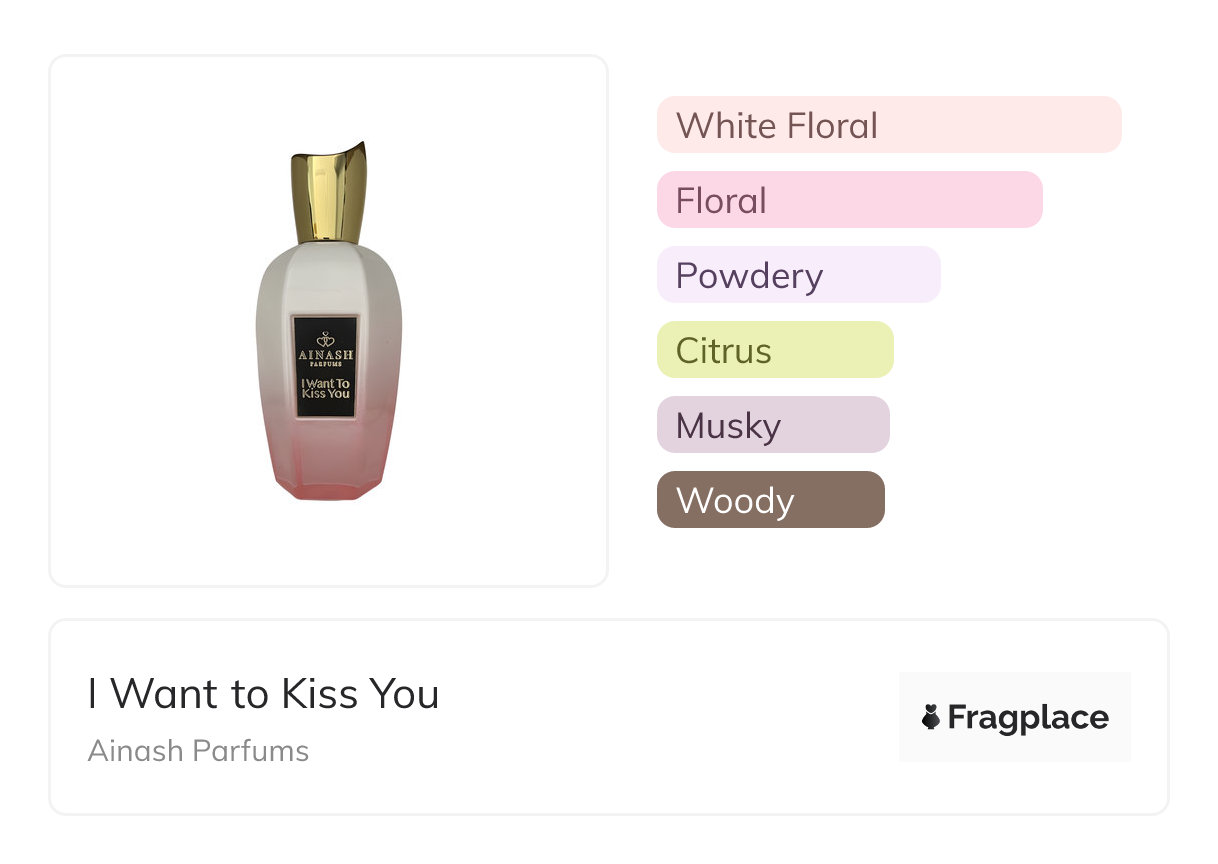Click the "I Want To Kiss You" label text on bottle
Viewport: 1218px width, 864px height.
[x=326, y=387]
